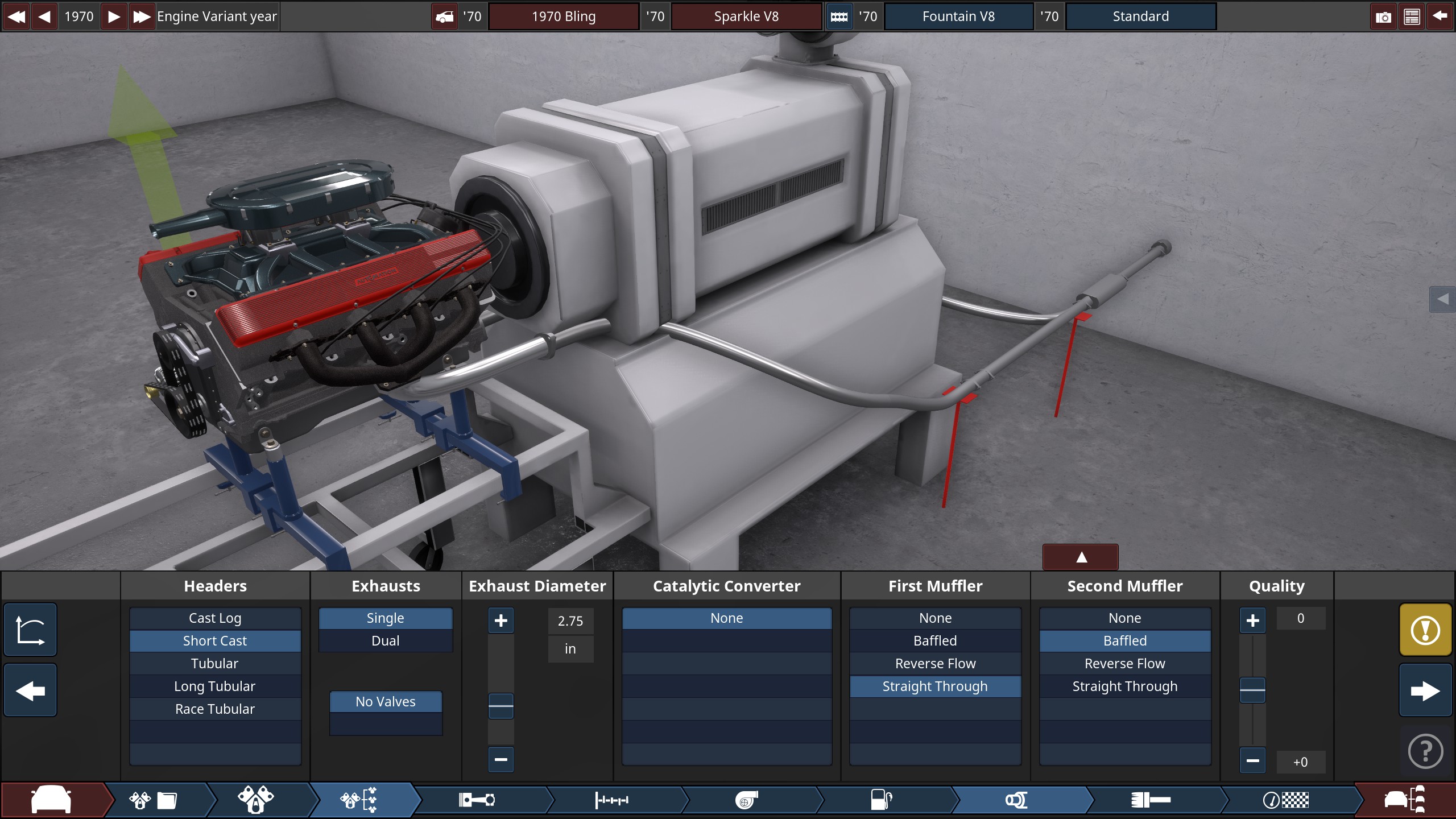Decrease quality with minus button
The height and width of the screenshot is (819, 1456).
coord(1252,761)
